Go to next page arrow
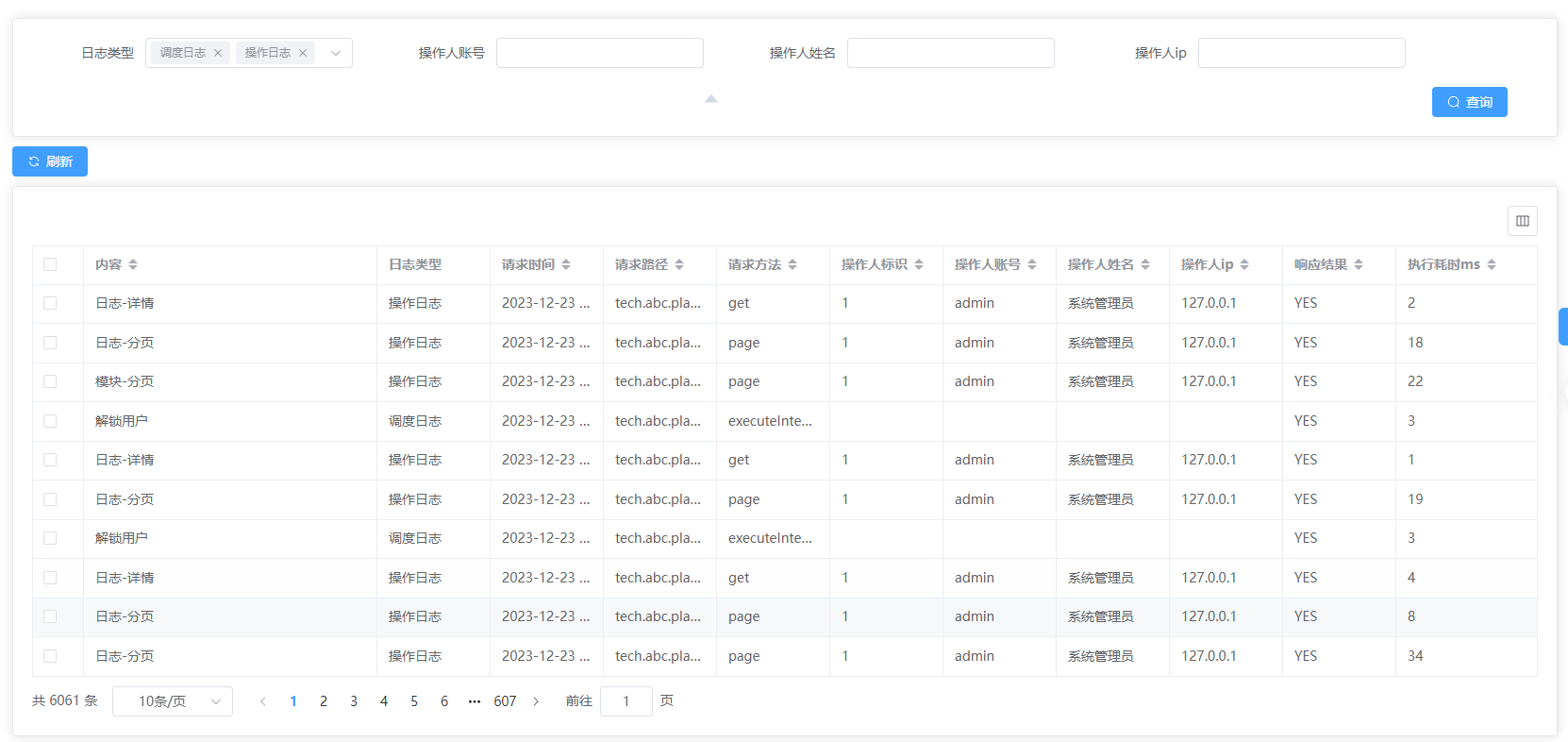1568x742 pixels. (536, 701)
